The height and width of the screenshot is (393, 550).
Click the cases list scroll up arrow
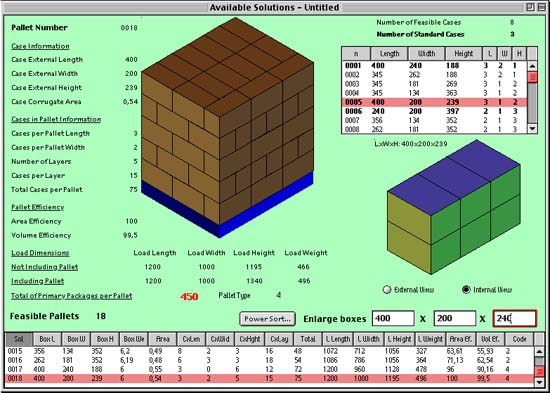[532, 66]
